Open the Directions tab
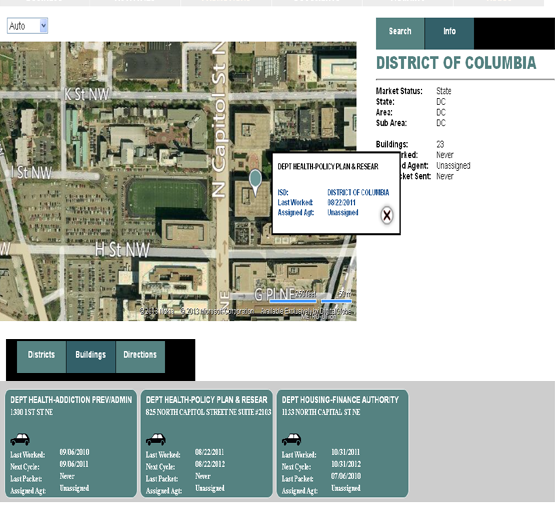This screenshot has width=555, height=525. pos(140,357)
